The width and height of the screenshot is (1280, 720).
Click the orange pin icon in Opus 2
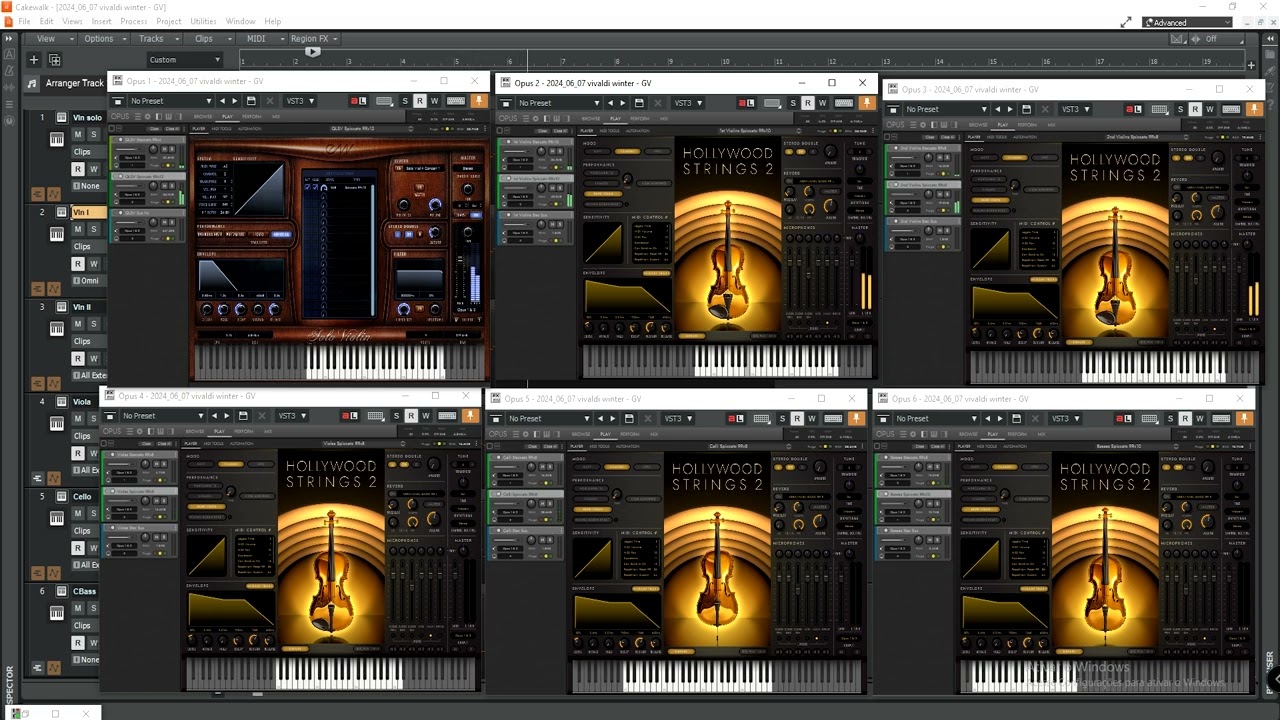(866, 103)
